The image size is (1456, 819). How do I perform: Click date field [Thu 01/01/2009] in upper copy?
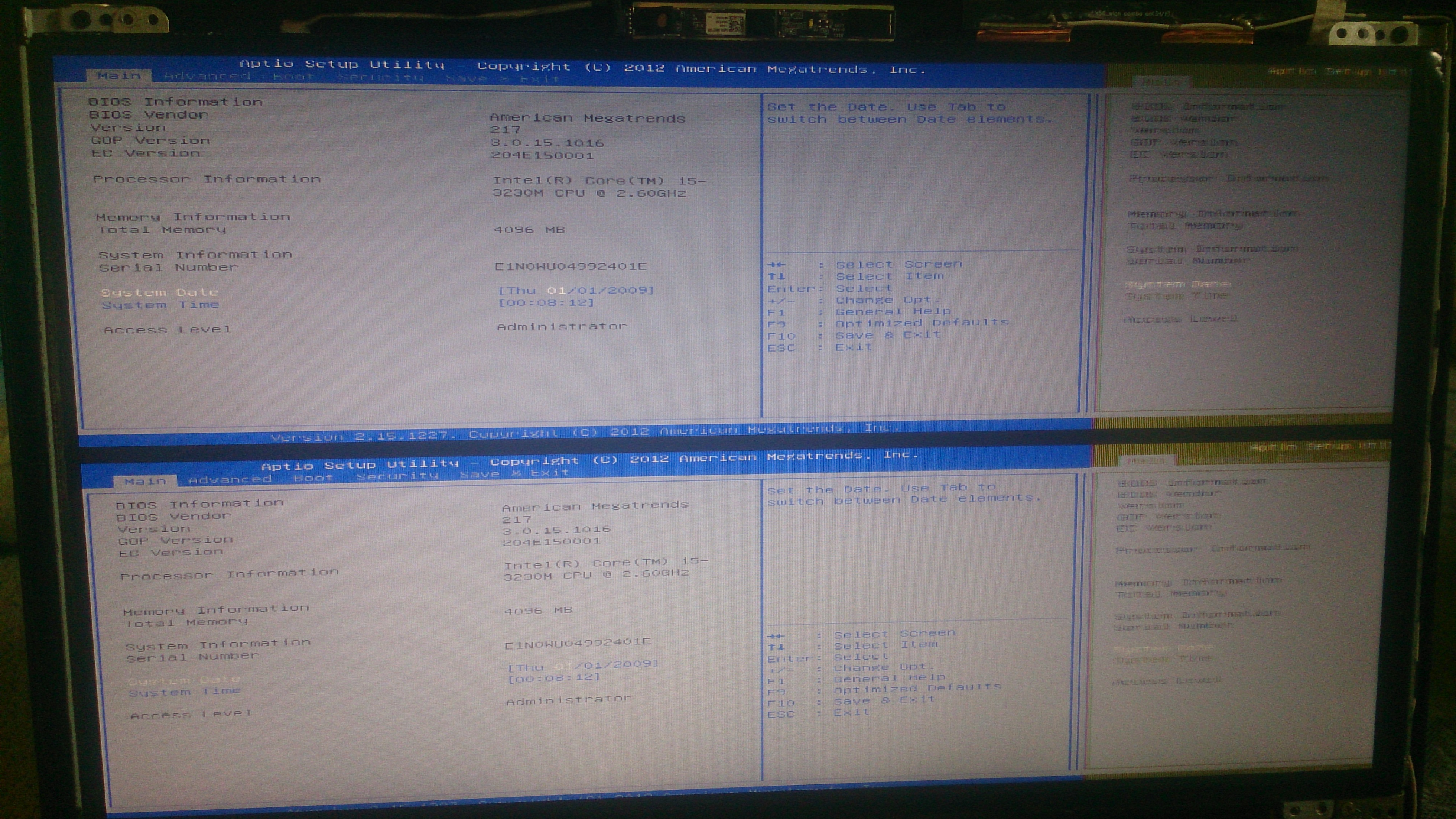point(575,290)
